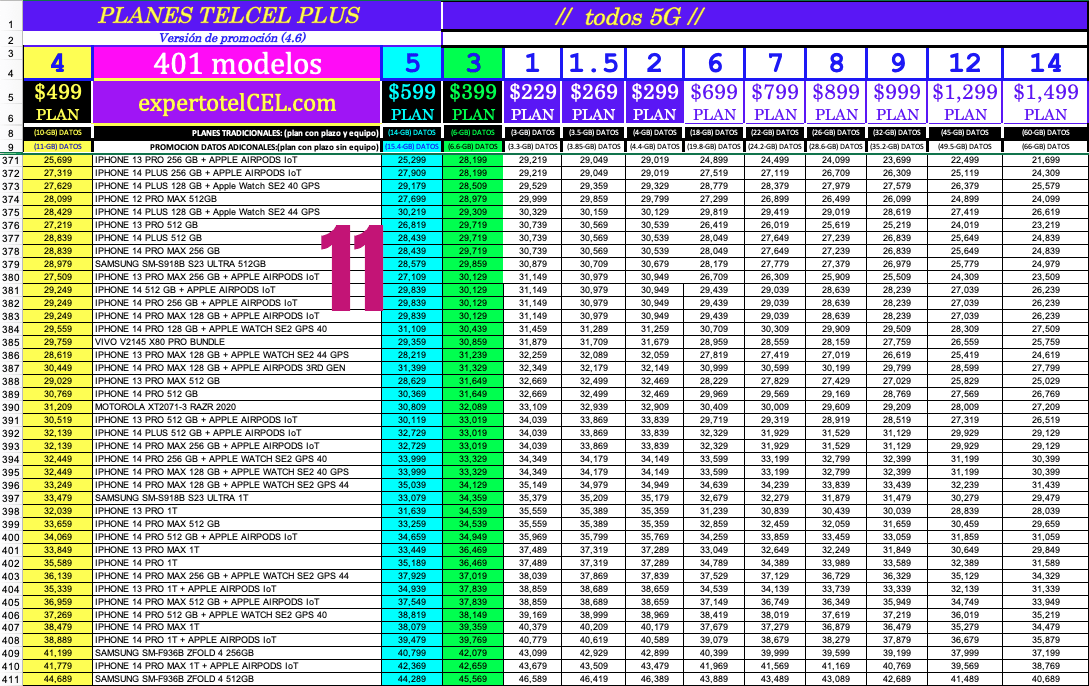The width and height of the screenshot is (1089, 686).
Task: Click the IPHONE 12 PRO MAX 512GB cell
Action: coord(237,199)
